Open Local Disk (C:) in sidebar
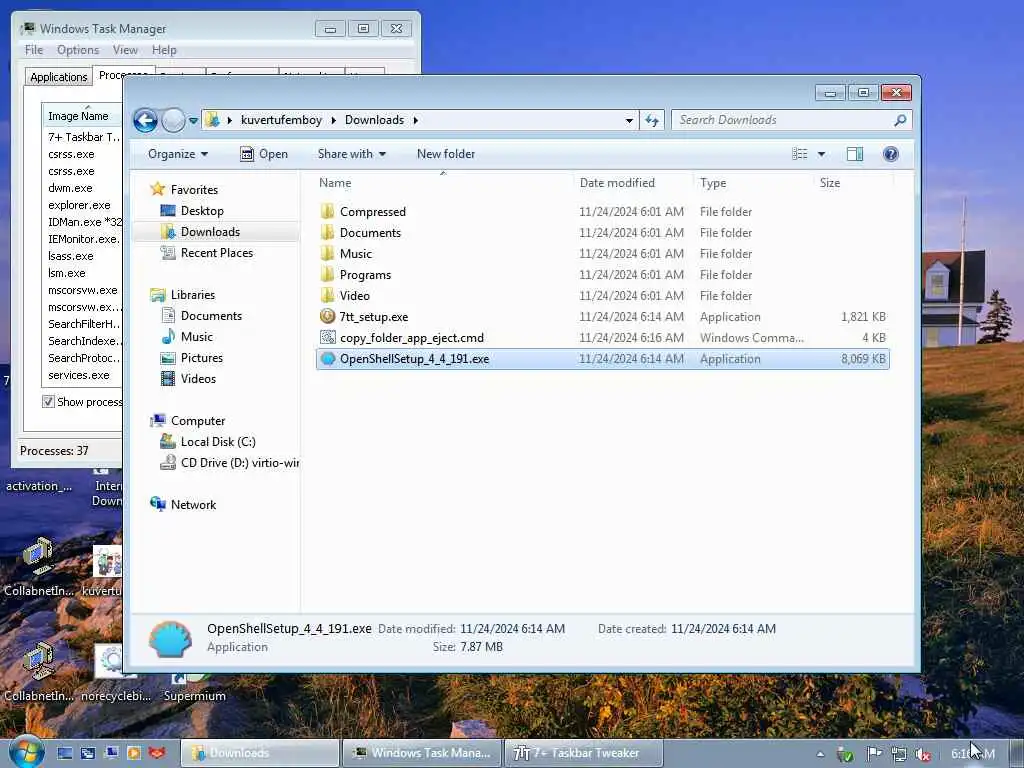 pos(218,442)
